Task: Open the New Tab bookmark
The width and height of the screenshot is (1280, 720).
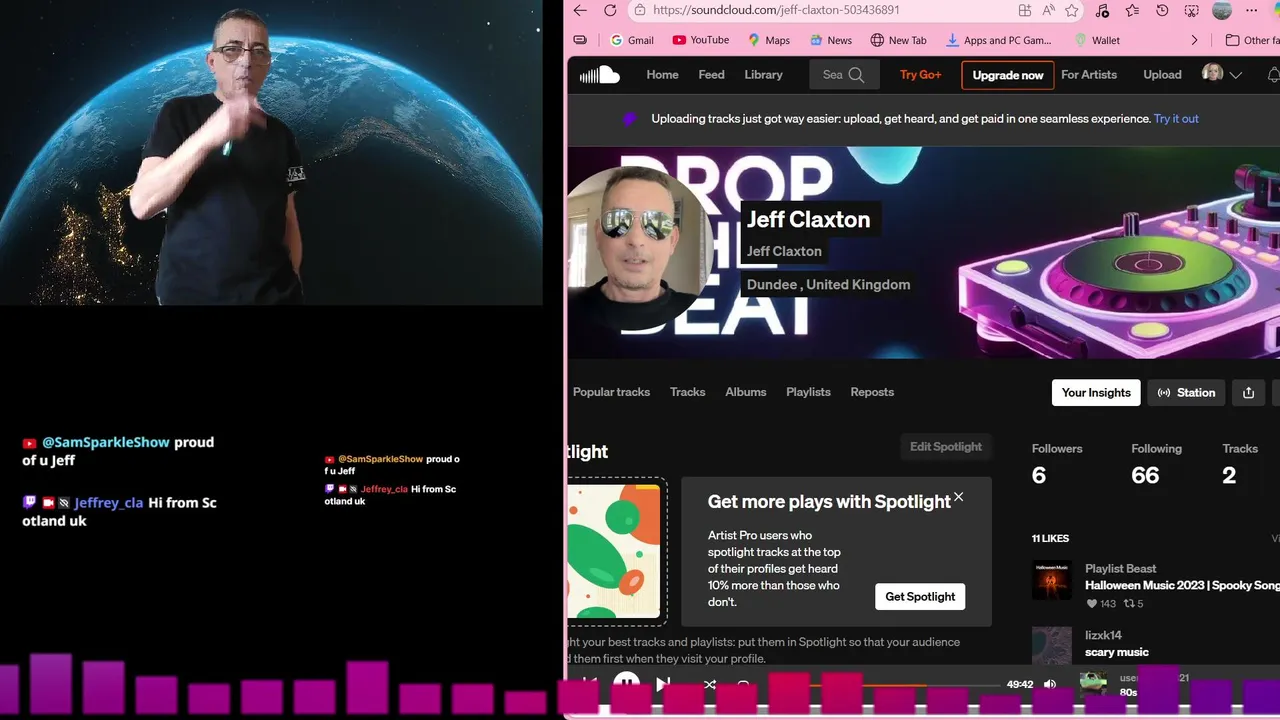Action: point(898,40)
